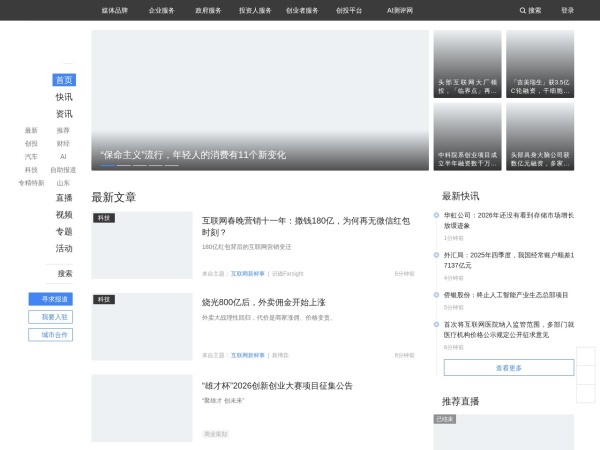Click the search magnifier icon in top bar
The image size is (600, 450).
523,10
